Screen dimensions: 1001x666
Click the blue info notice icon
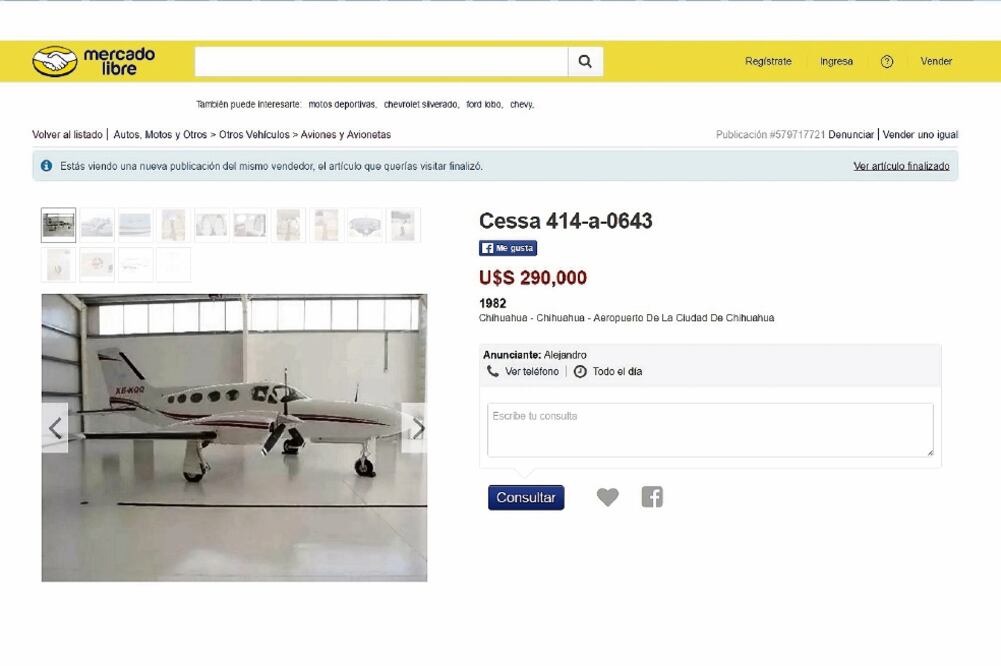tap(46, 165)
